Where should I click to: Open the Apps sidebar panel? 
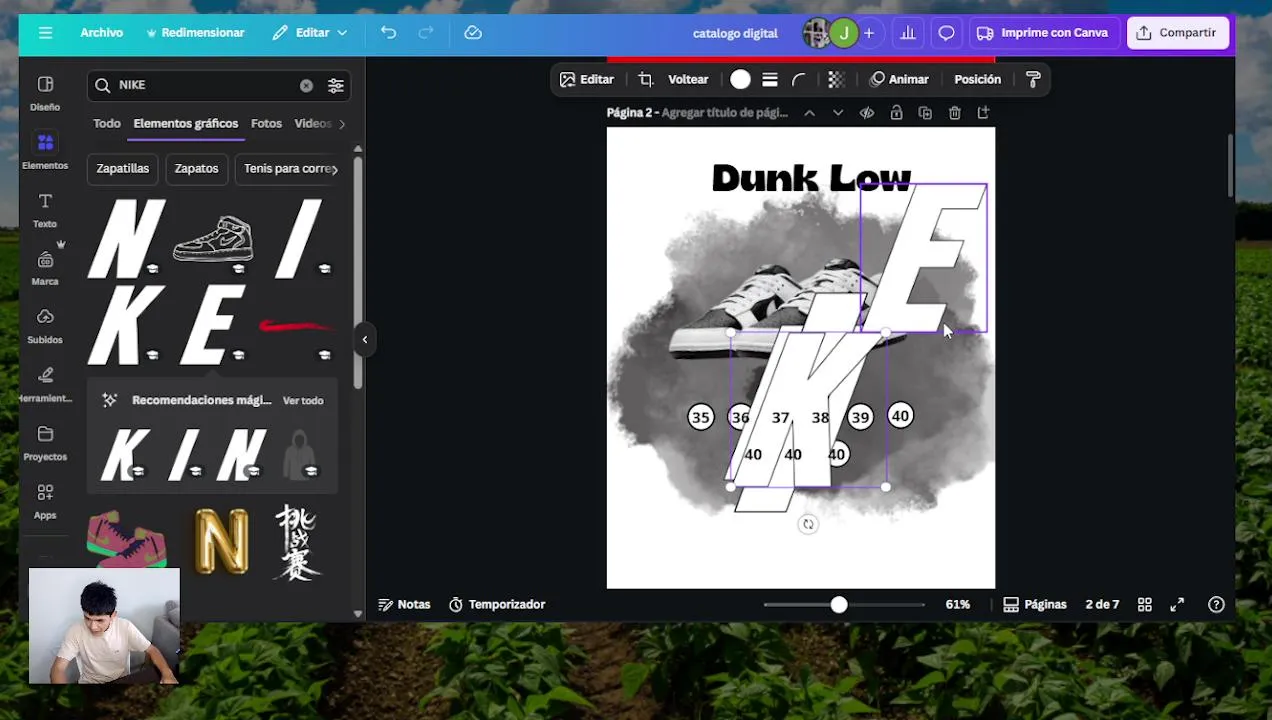(x=45, y=501)
